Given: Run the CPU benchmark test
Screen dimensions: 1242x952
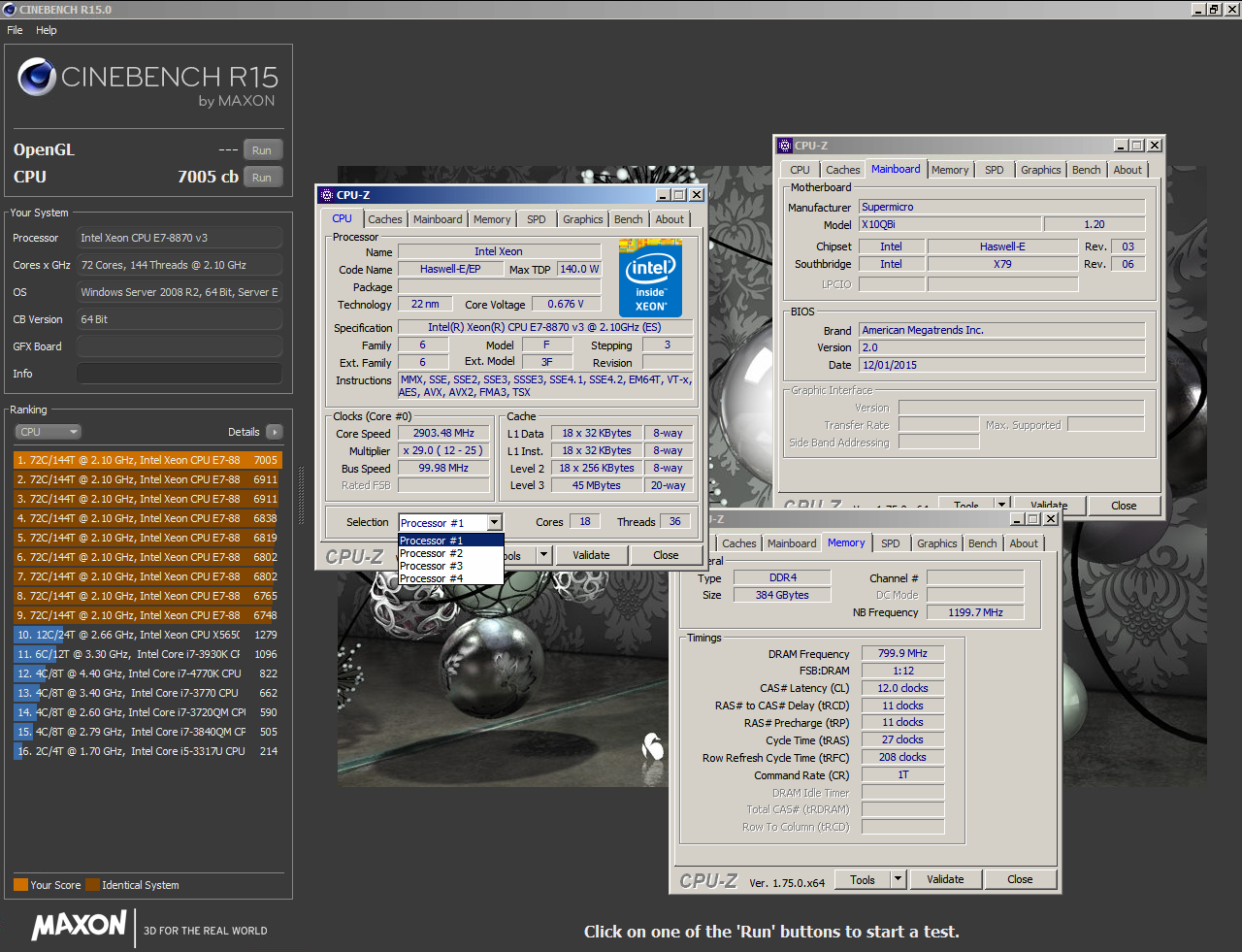Looking at the screenshot, I should (262, 178).
